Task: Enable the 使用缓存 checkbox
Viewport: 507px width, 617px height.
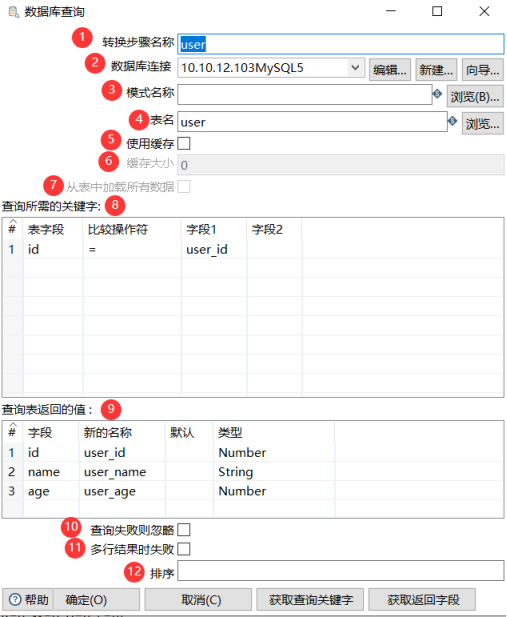Action: [184, 143]
